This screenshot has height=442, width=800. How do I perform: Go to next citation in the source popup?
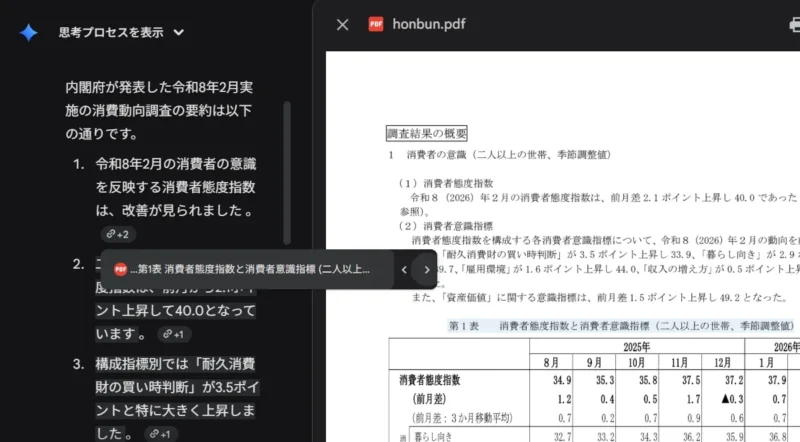click(427, 269)
